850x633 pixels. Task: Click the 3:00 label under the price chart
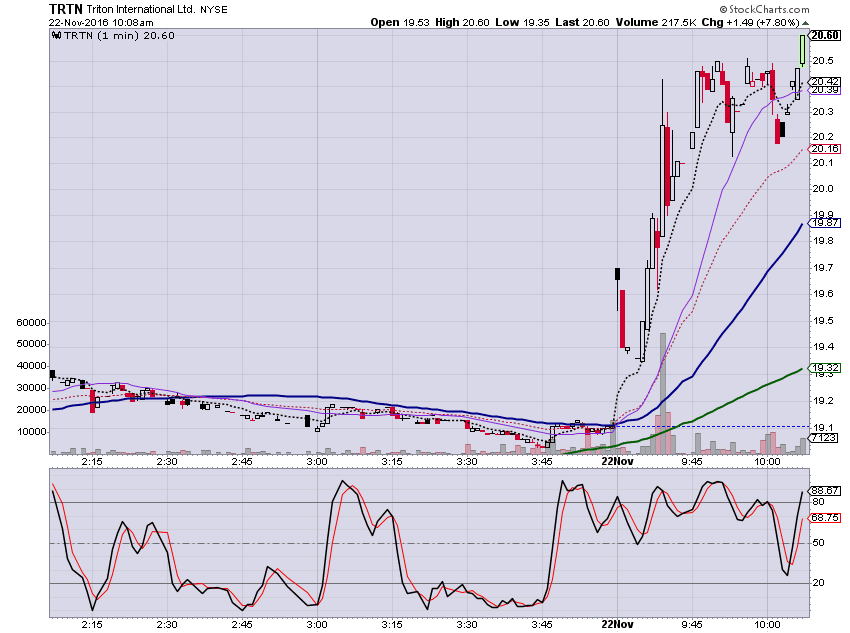click(x=317, y=462)
